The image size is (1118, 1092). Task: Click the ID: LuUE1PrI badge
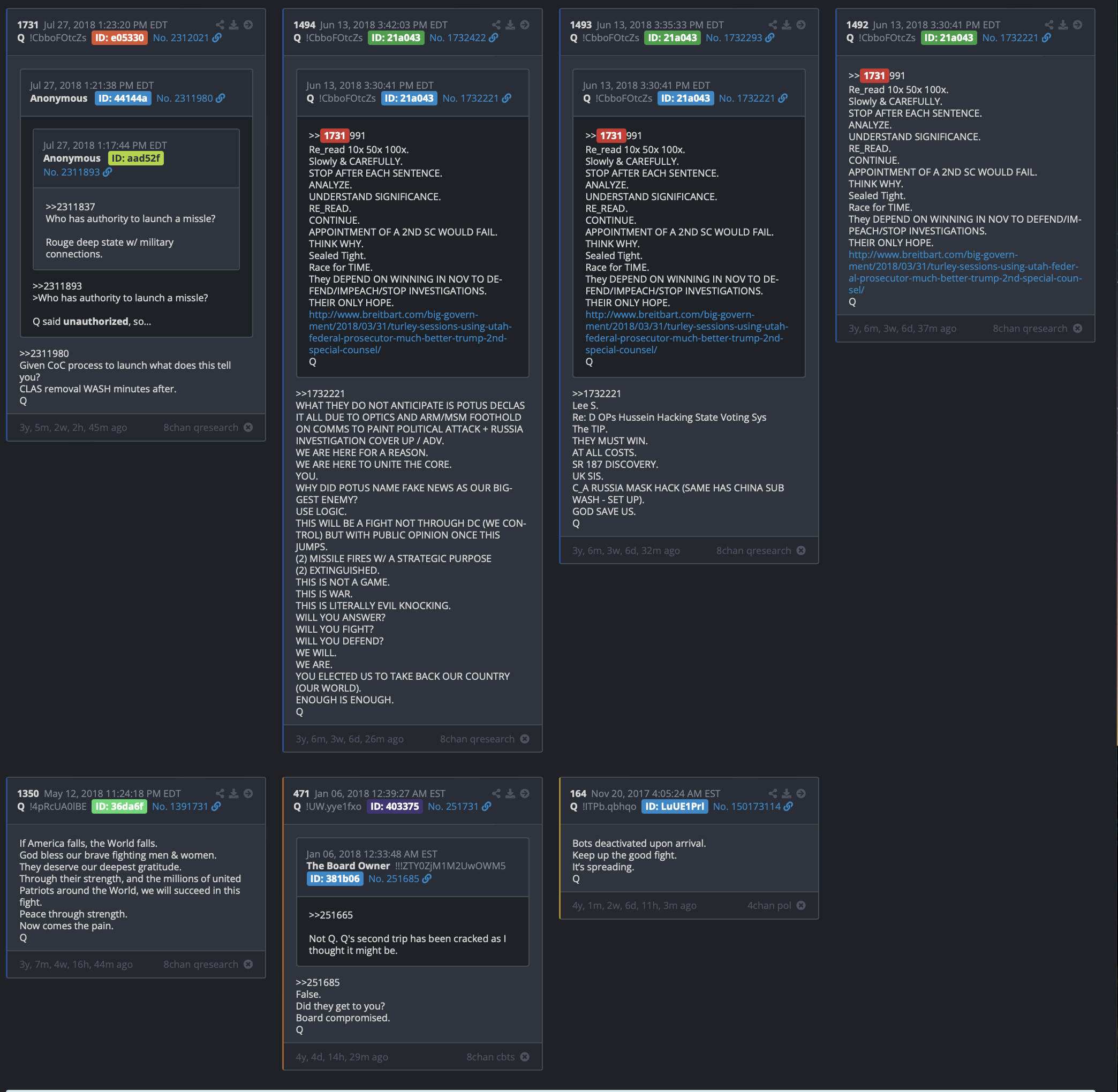[675, 806]
